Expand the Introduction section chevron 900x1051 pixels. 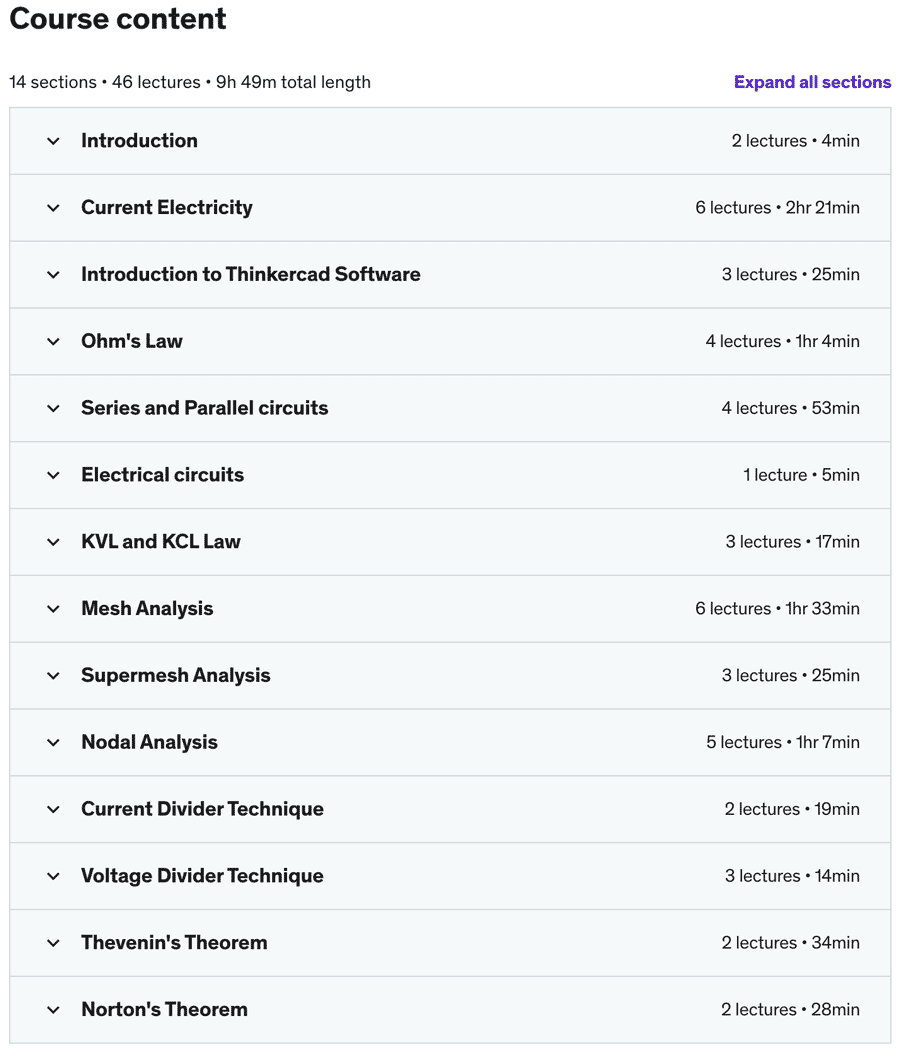pos(54,141)
